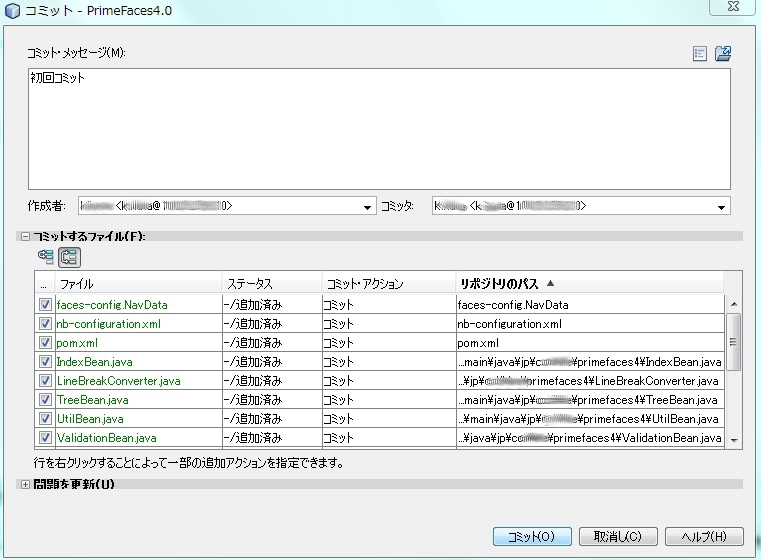Click file table scrollbar up arrow
The height and width of the screenshot is (560, 761).
point(734,304)
